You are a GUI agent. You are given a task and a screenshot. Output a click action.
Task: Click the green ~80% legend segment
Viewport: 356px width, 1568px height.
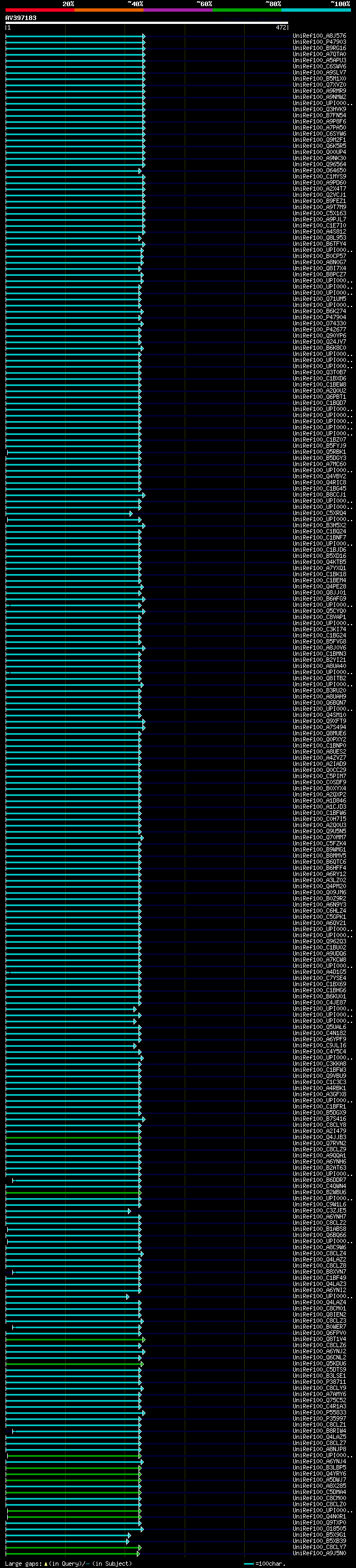(x=247, y=10)
